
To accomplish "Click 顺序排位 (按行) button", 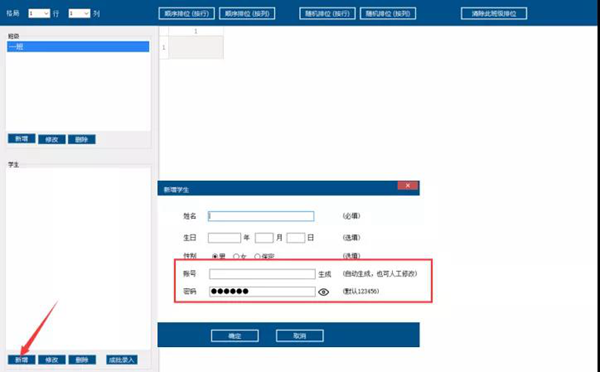I will coord(186,13).
